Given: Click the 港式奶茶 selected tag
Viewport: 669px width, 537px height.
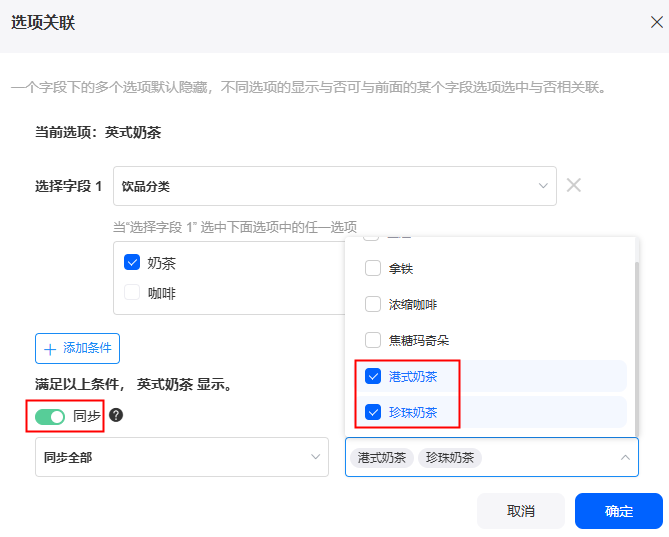Looking at the screenshot, I should click(382, 458).
